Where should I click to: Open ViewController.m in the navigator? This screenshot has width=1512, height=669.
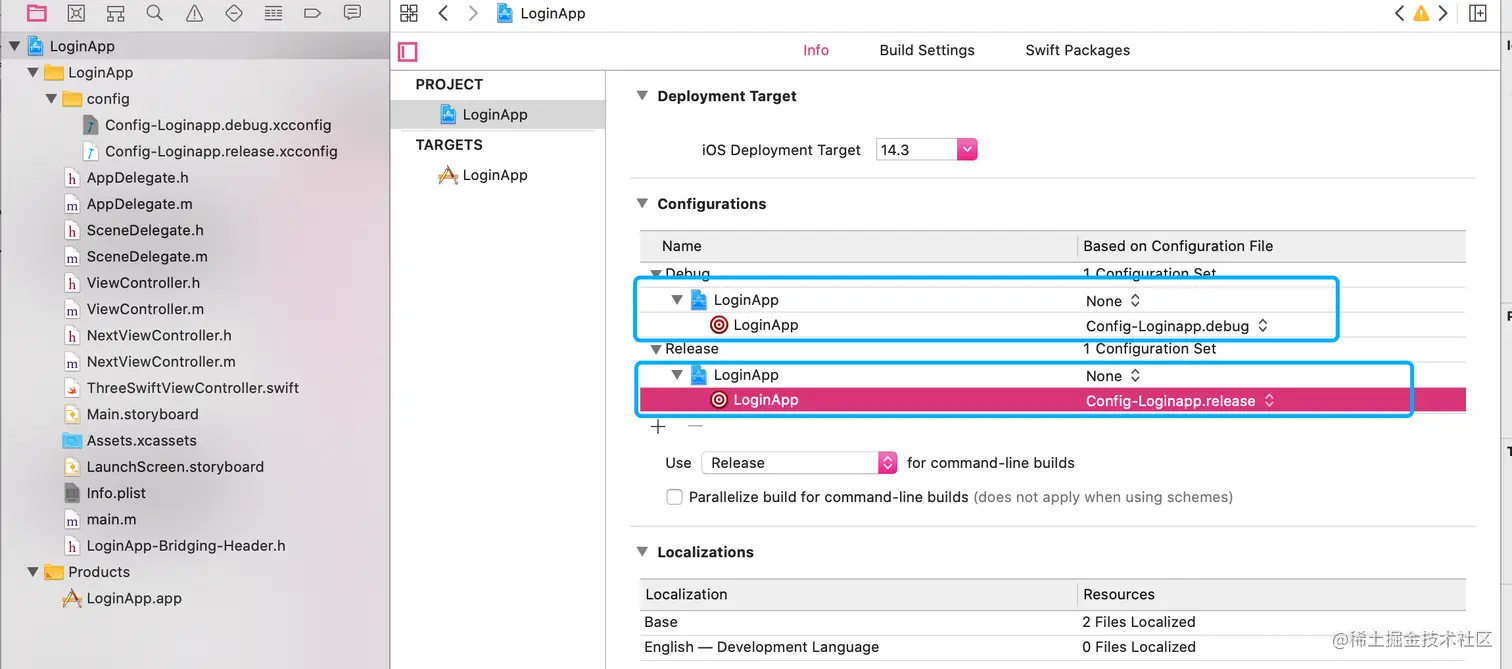[145, 309]
